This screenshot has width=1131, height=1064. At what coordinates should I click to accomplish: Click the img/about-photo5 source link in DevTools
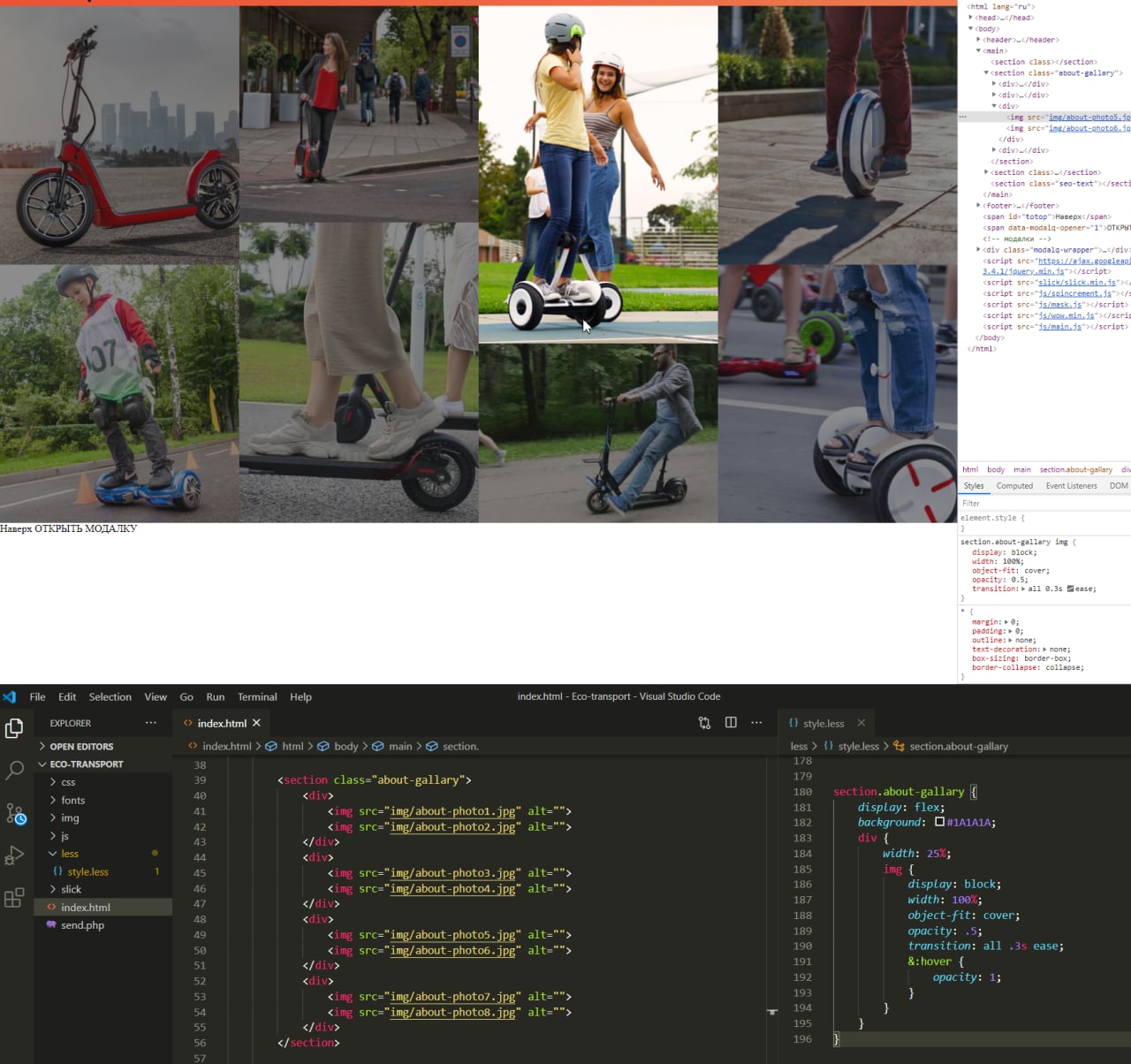[x=1089, y=117]
